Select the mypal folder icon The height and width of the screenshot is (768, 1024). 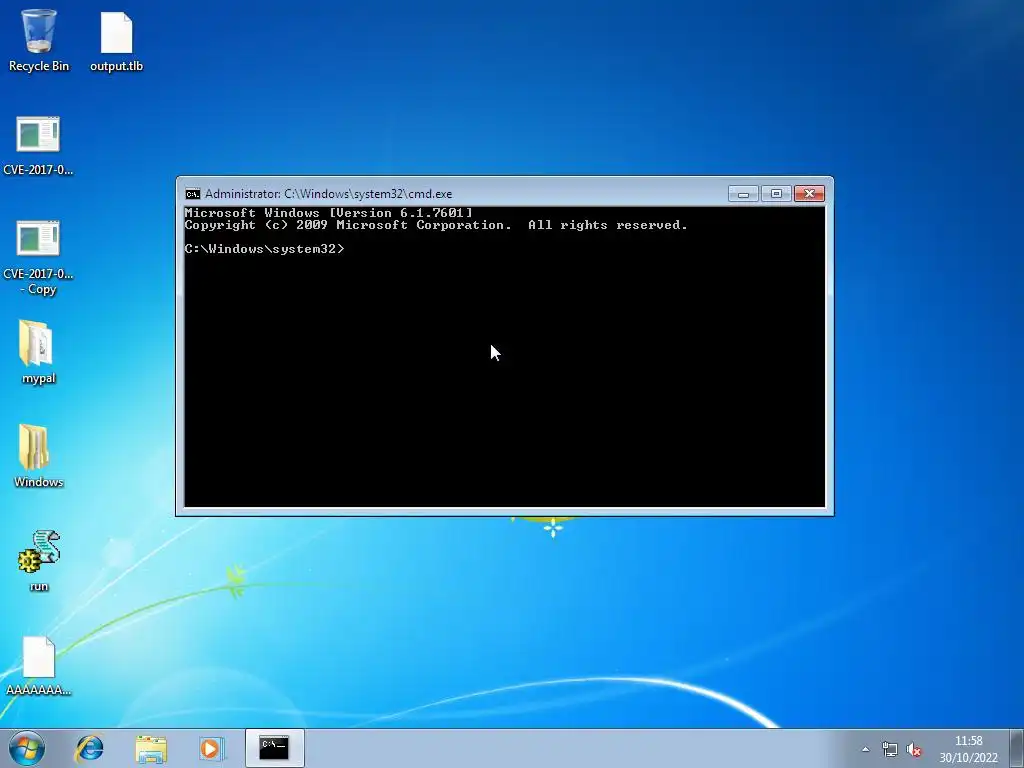(x=38, y=351)
